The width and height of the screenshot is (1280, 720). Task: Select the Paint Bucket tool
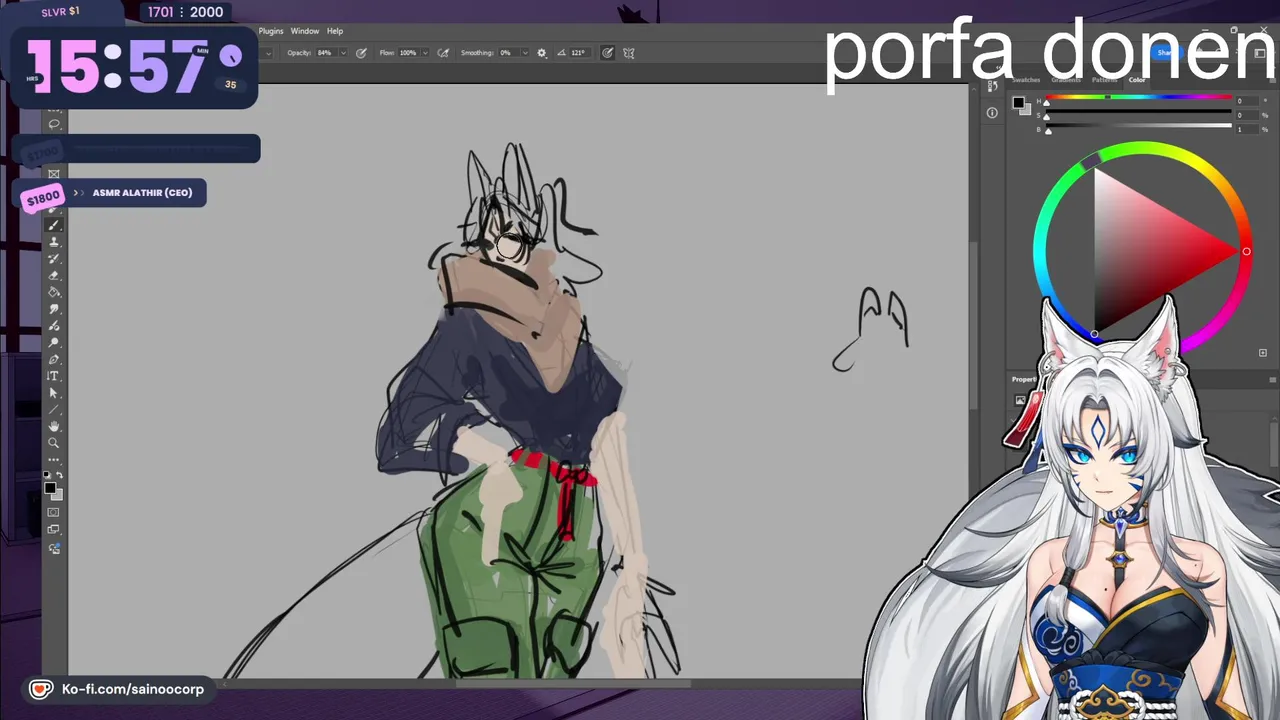click(x=54, y=292)
